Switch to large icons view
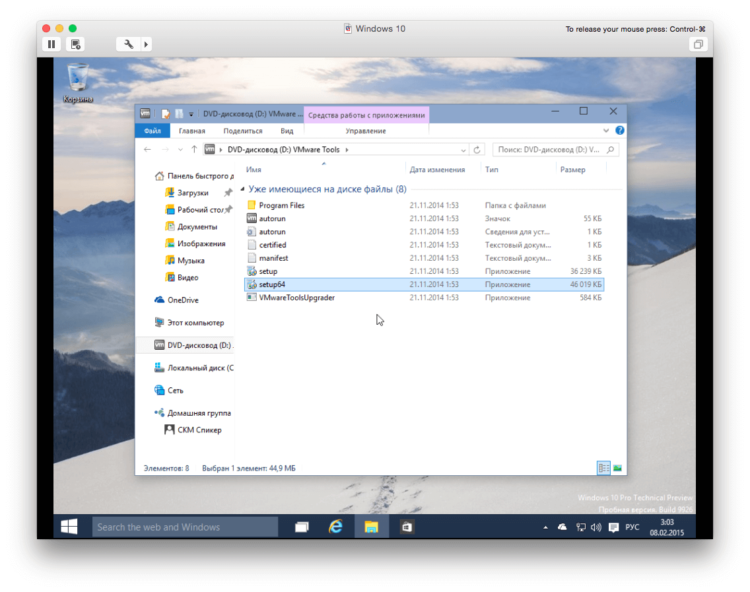Viewport: 750px width, 592px height. tap(618, 468)
